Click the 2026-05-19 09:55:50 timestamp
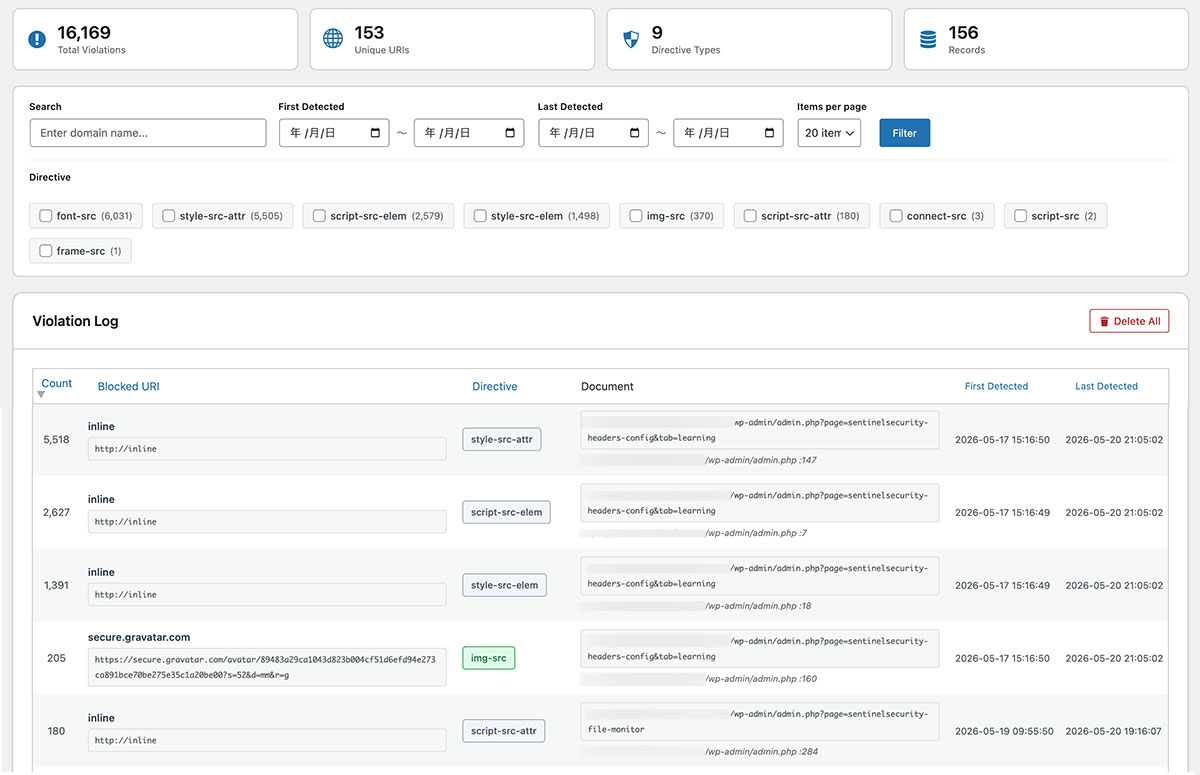 pyautogui.click(x=1004, y=732)
